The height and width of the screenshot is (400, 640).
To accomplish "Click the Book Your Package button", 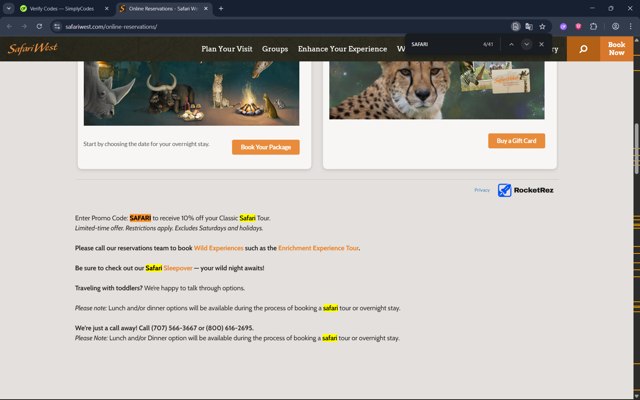I will [x=266, y=147].
